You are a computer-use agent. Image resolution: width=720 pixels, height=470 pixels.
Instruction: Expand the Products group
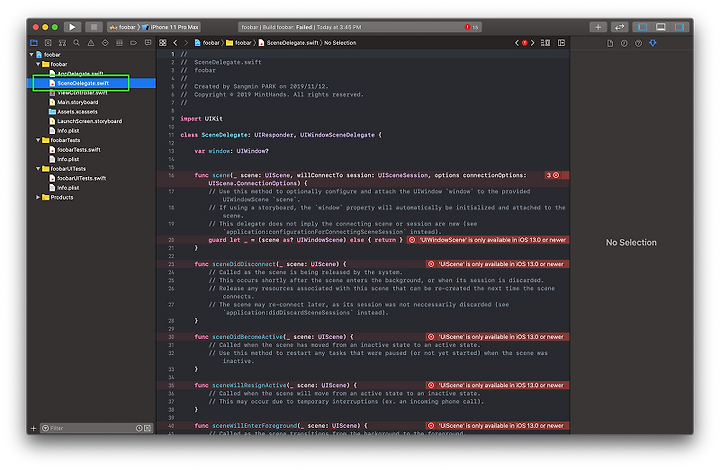click(38, 197)
